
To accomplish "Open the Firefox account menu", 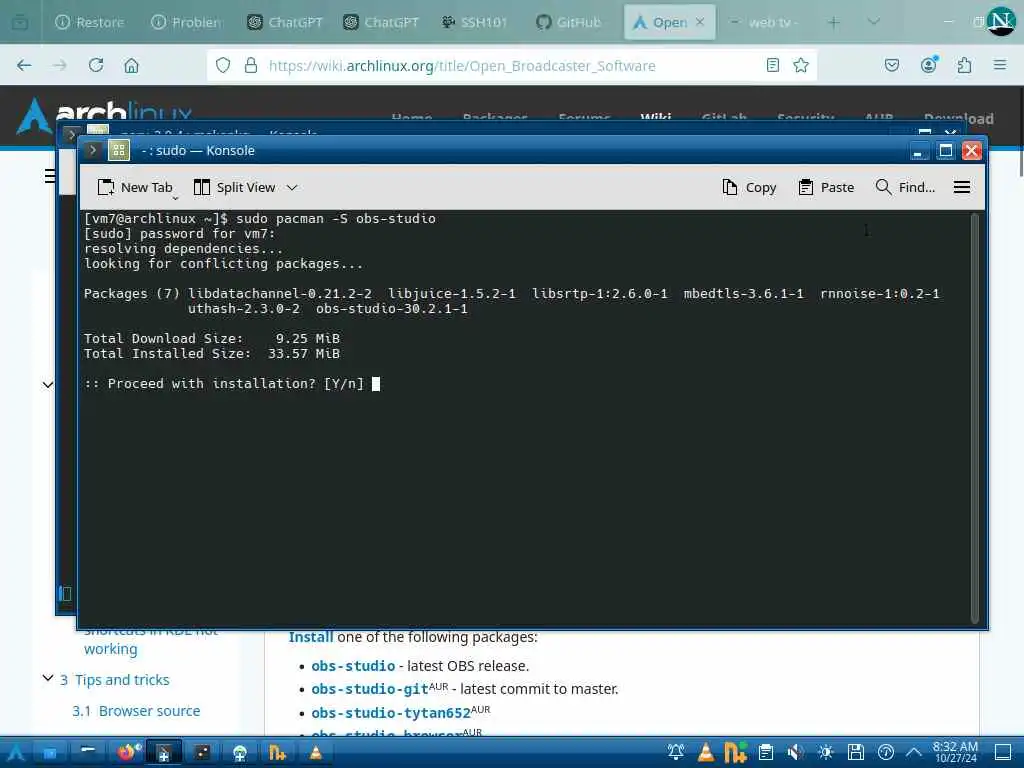I will (928, 65).
